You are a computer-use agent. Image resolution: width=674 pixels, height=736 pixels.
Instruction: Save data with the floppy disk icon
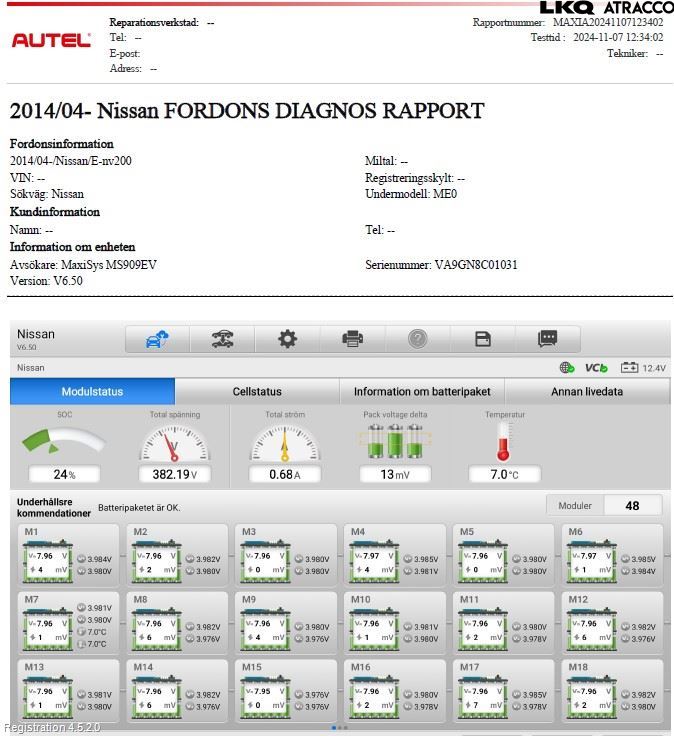pyautogui.click(x=482, y=339)
